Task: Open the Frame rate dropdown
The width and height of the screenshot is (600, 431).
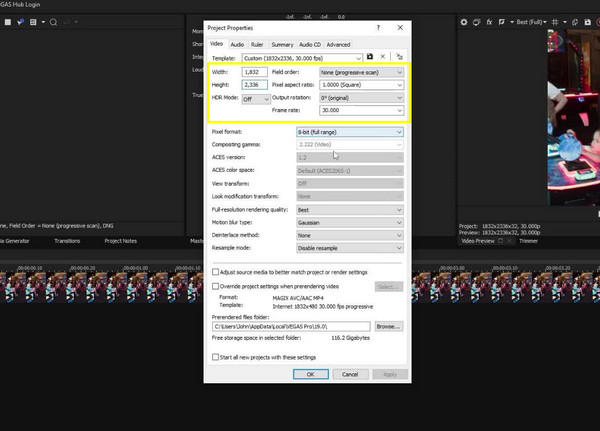Action: point(399,110)
